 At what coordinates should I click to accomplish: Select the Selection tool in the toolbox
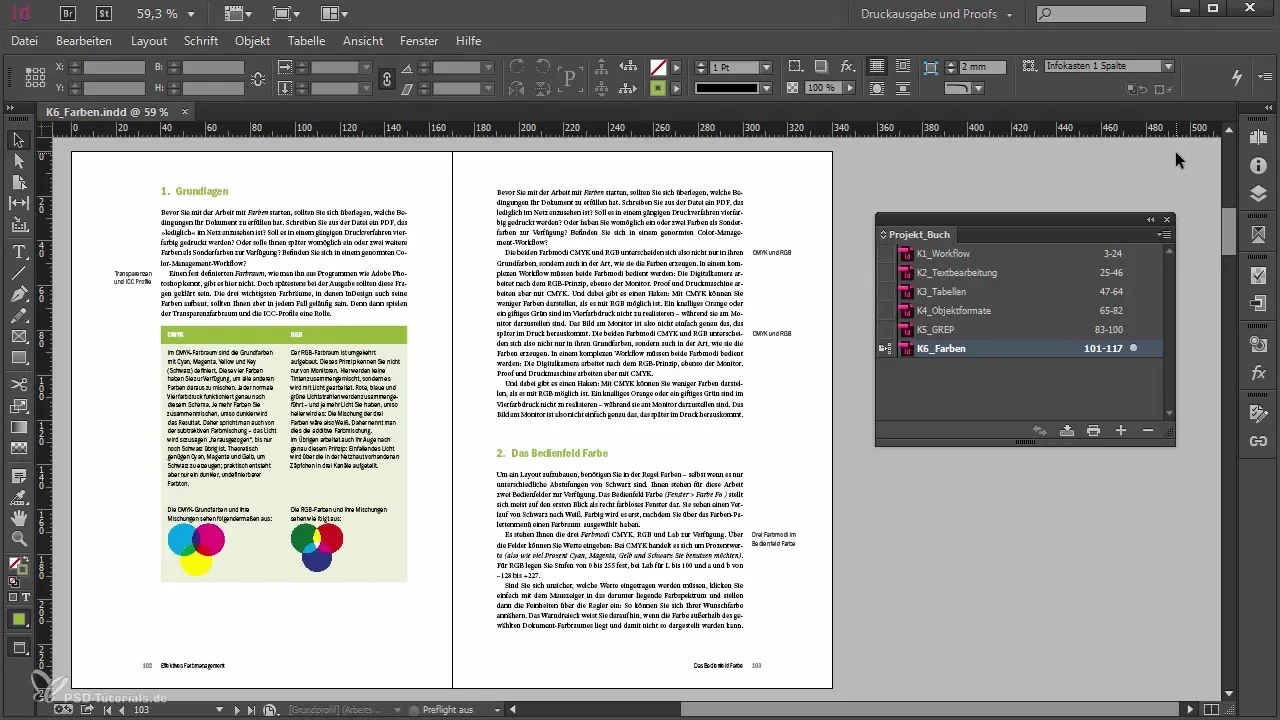[18, 140]
